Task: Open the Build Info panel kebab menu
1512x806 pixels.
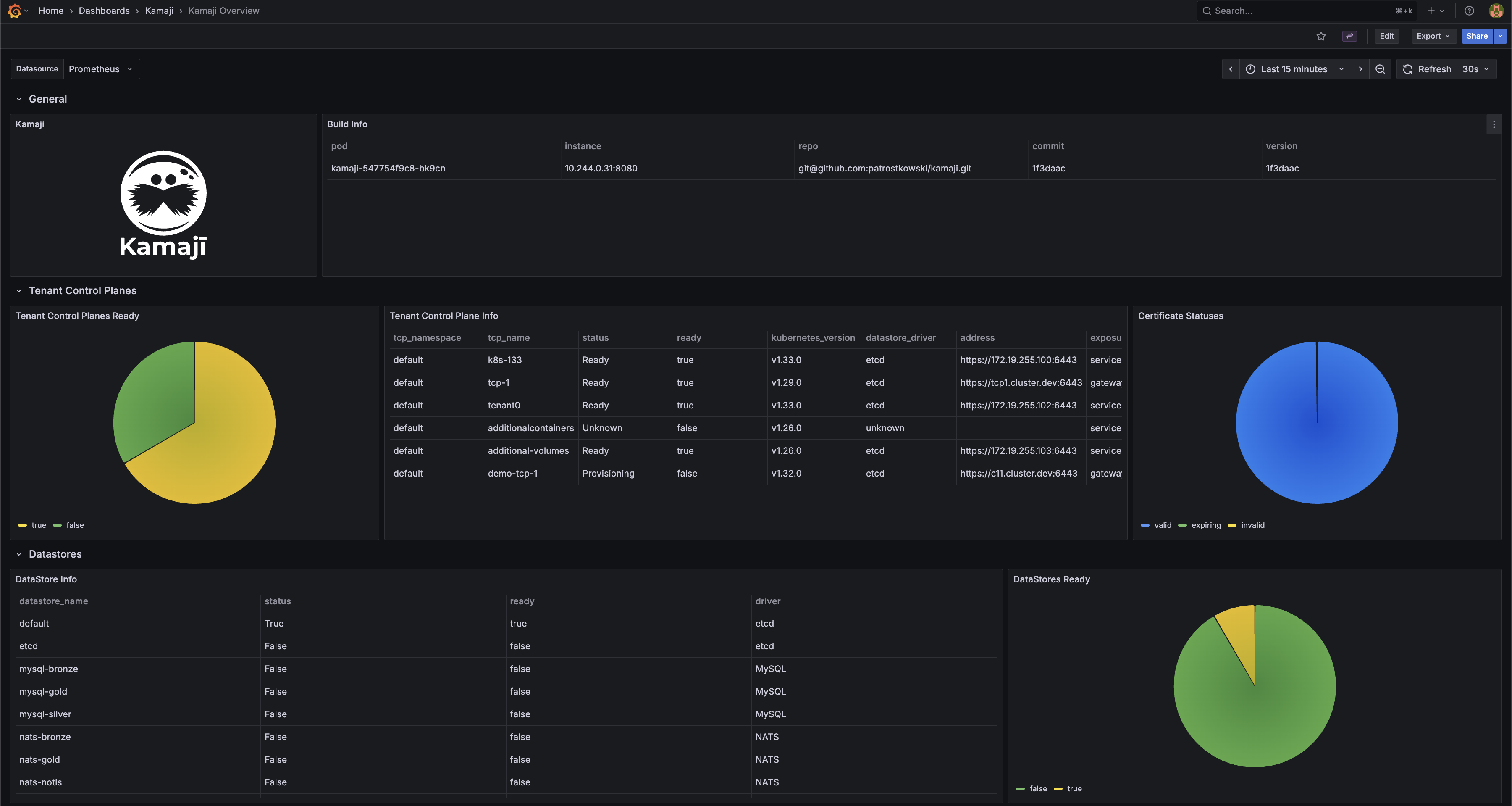Action: click(1494, 124)
